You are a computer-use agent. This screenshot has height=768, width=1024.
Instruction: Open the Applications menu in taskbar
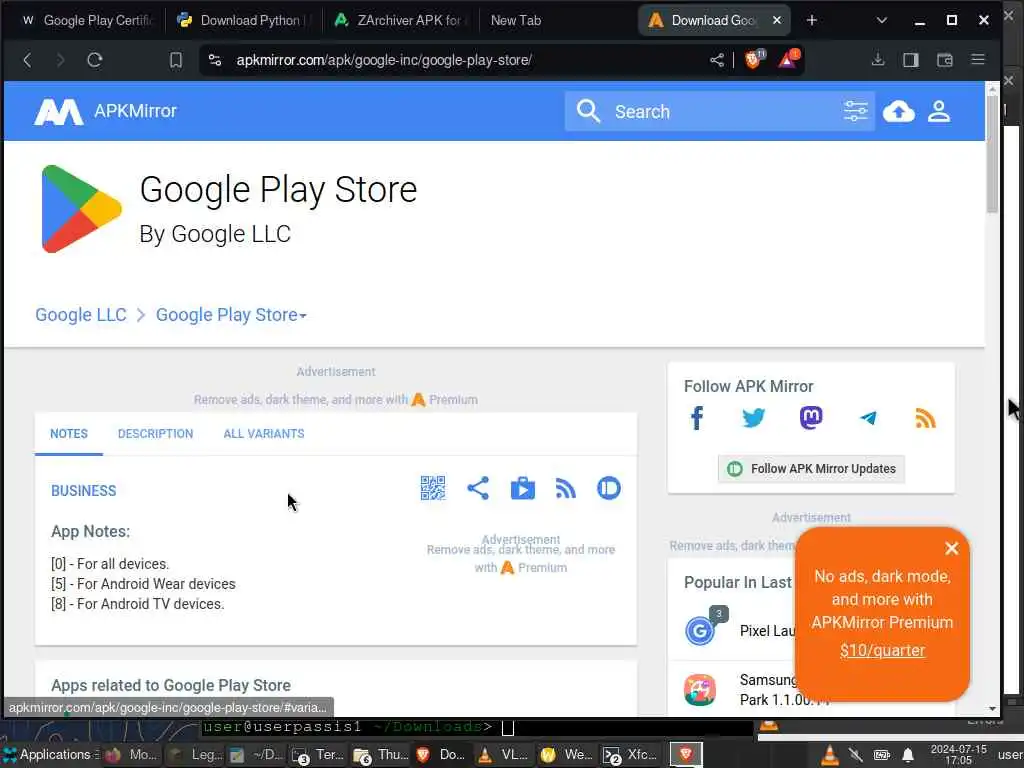click(50, 755)
